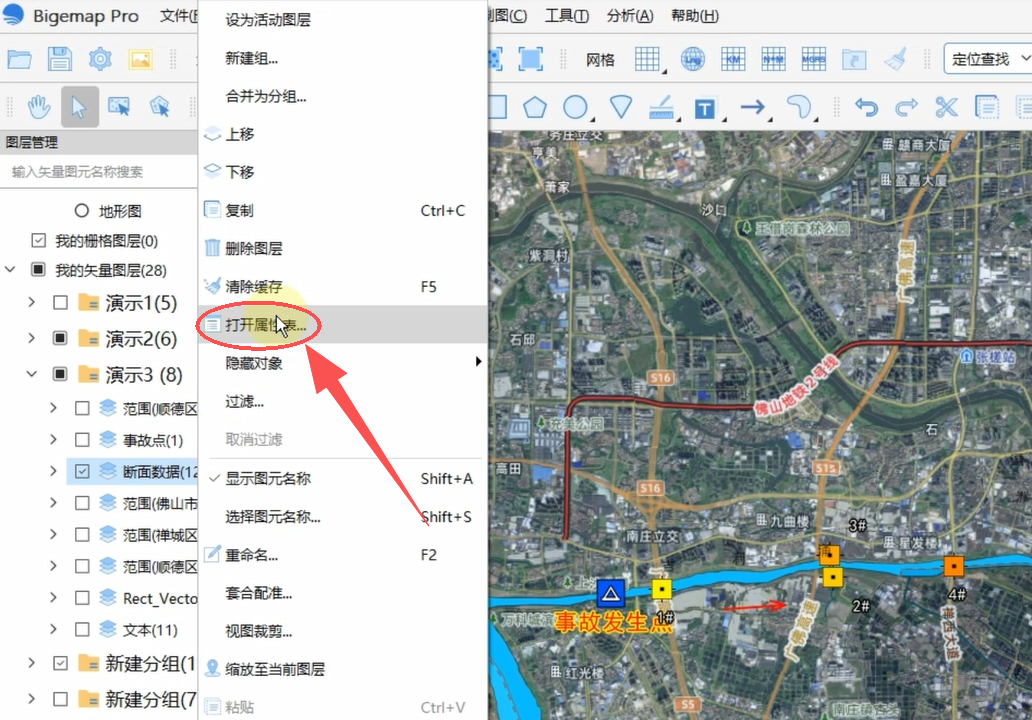Image resolution: width=1032 pixels, height=720 pixels.
Task: Toggle the 演示3 (8) group checkbox
Action: pos(61,374)
